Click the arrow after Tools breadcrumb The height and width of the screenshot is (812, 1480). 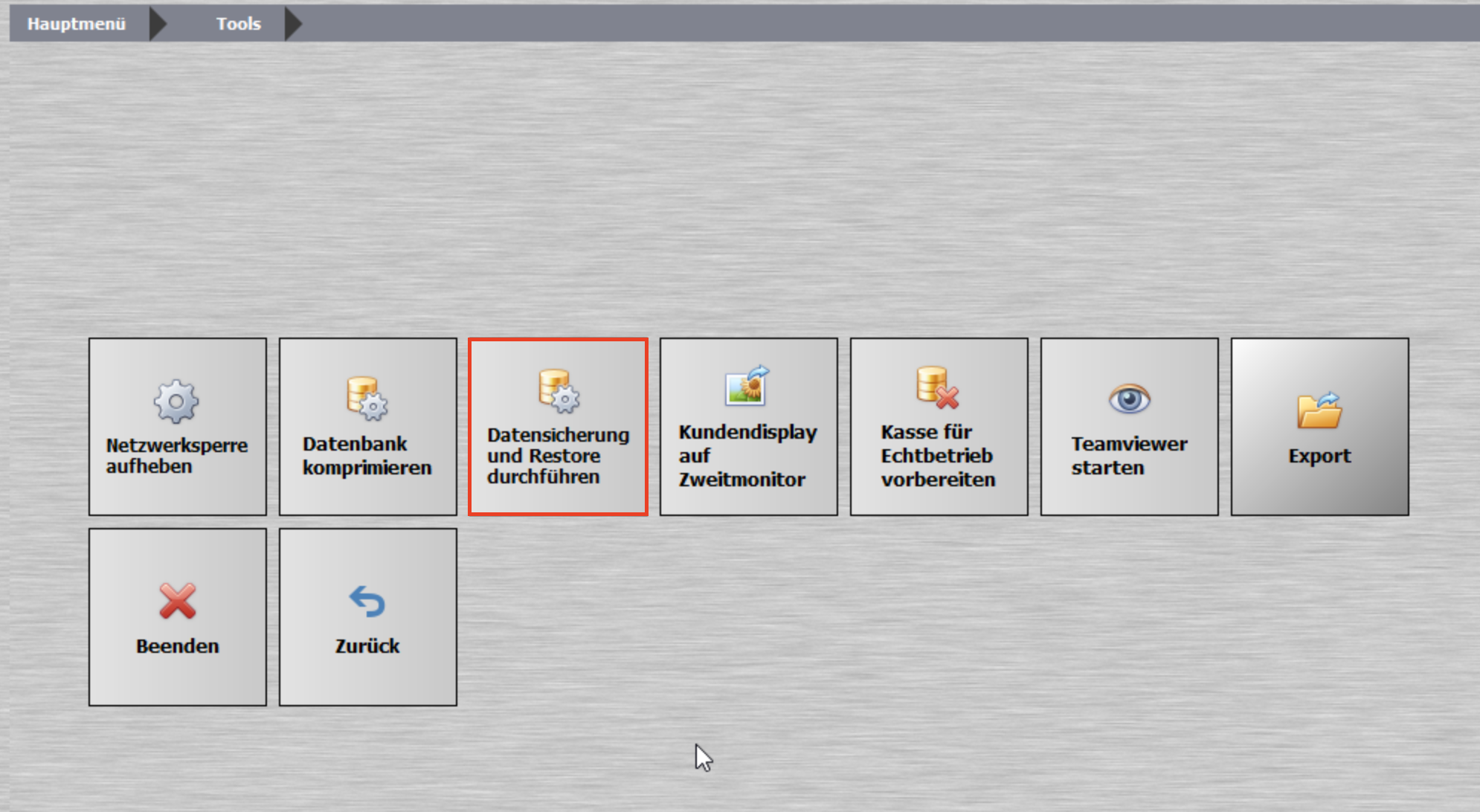(294, 24)
